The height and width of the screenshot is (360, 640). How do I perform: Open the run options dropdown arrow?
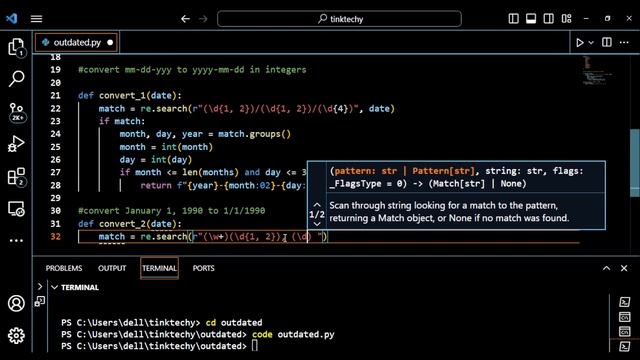[x=591, y=42]
